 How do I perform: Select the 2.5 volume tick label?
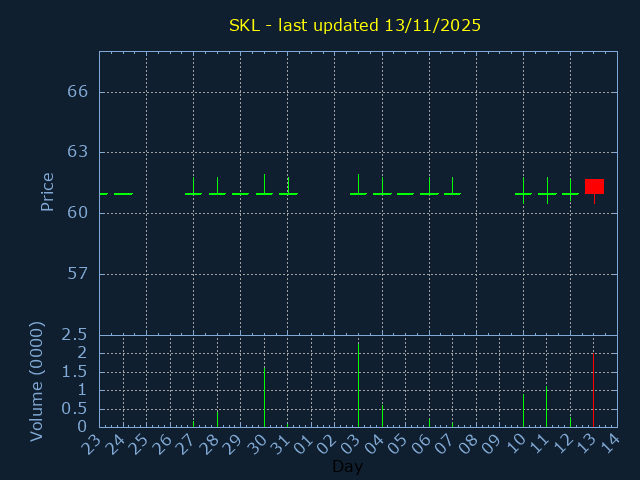pyautogui.click(x=76, y=335)
